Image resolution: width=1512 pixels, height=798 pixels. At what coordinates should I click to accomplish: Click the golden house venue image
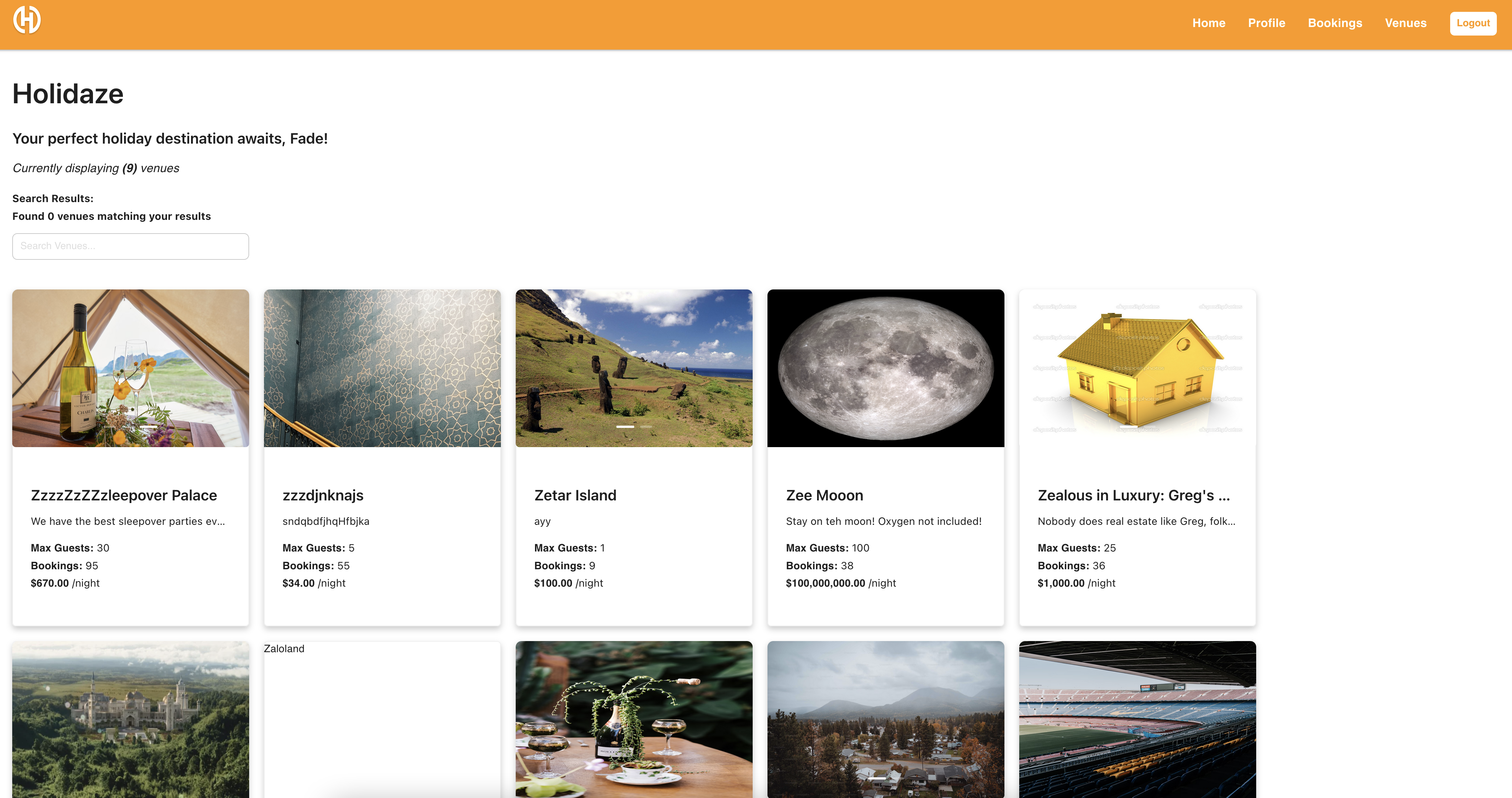click(x=1137, y=368)
